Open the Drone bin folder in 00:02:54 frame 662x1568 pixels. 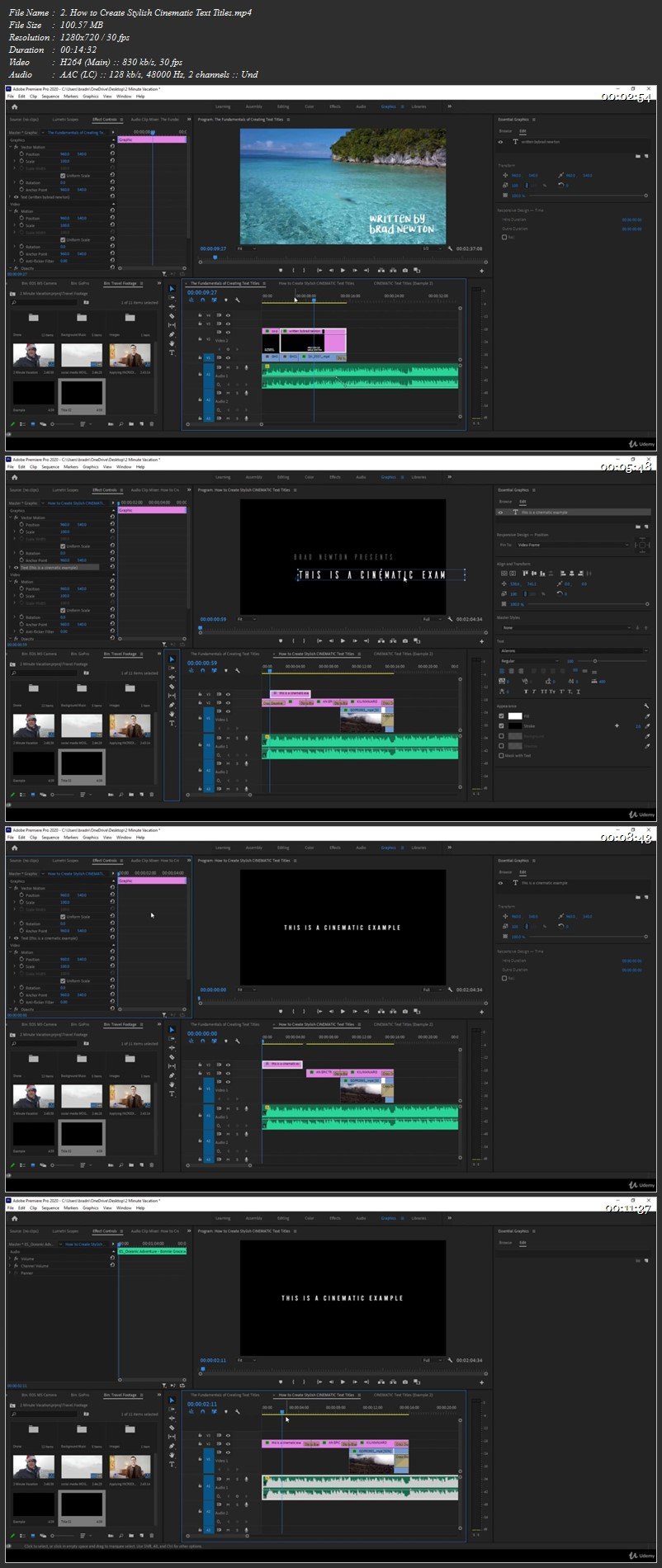click(34, 318)
